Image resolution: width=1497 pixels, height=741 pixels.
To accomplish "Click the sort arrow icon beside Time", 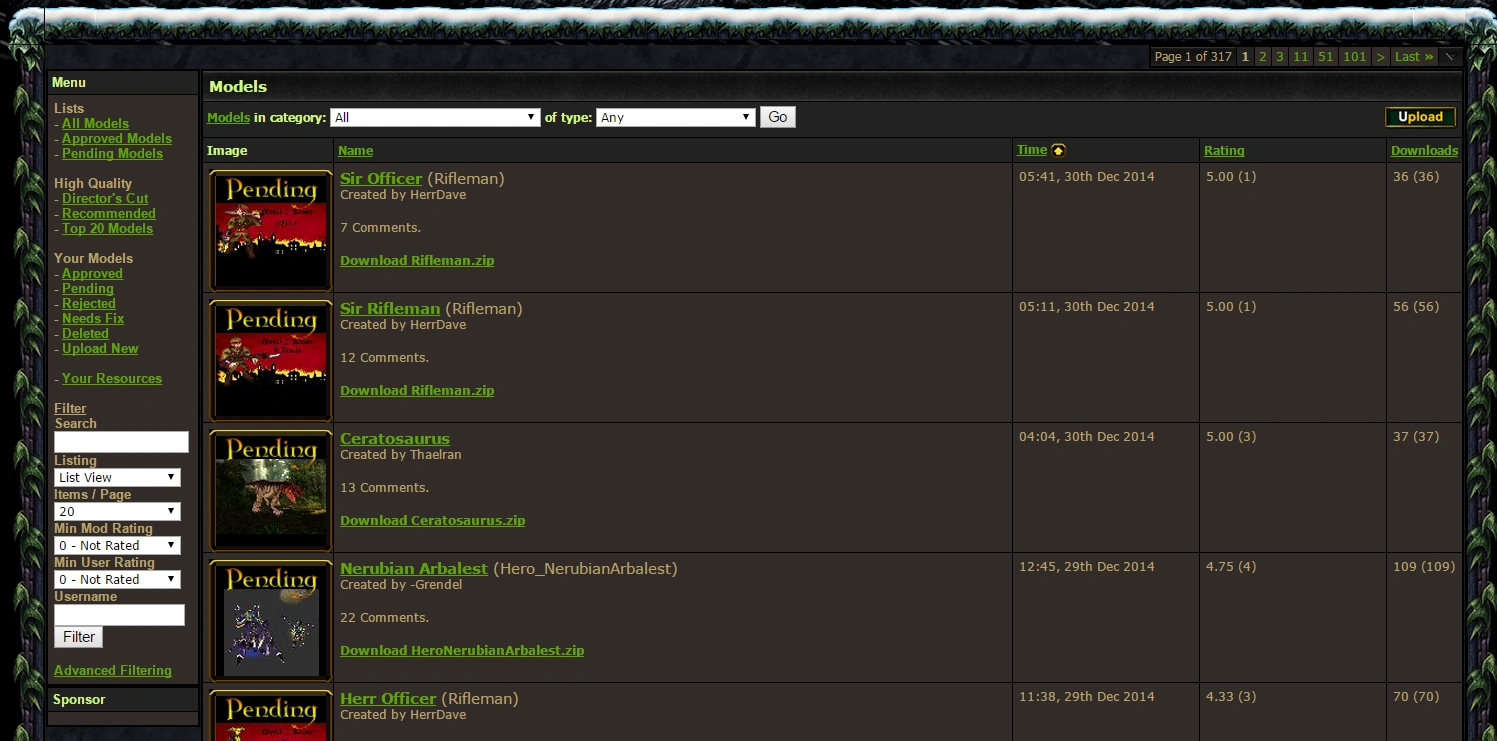I will click(x=1058, y=150).
